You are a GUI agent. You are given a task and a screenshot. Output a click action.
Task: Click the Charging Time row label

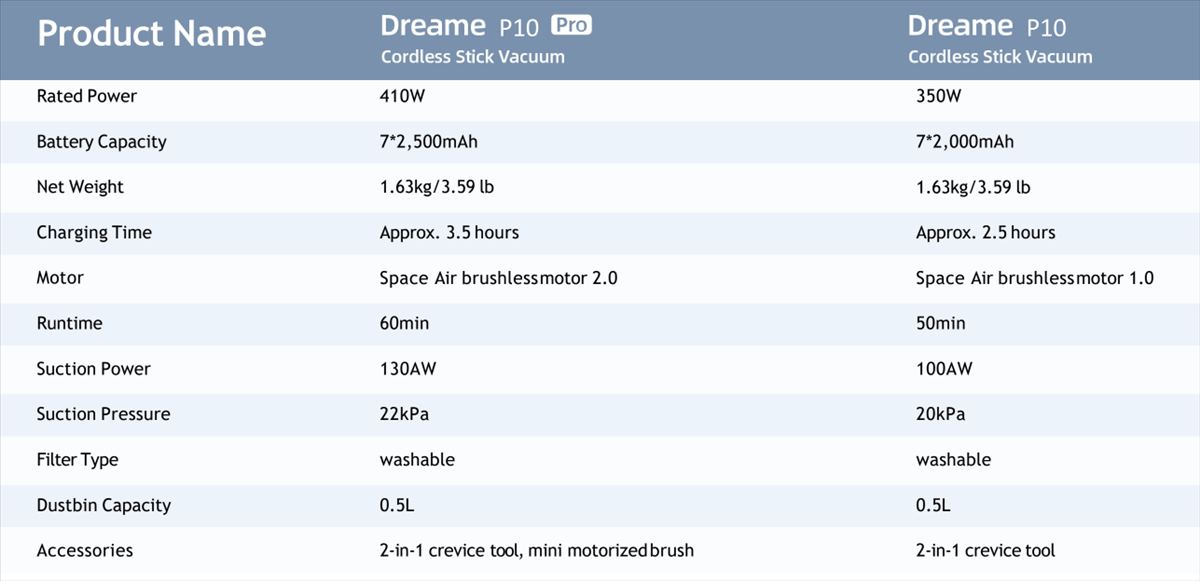point(94,233)
